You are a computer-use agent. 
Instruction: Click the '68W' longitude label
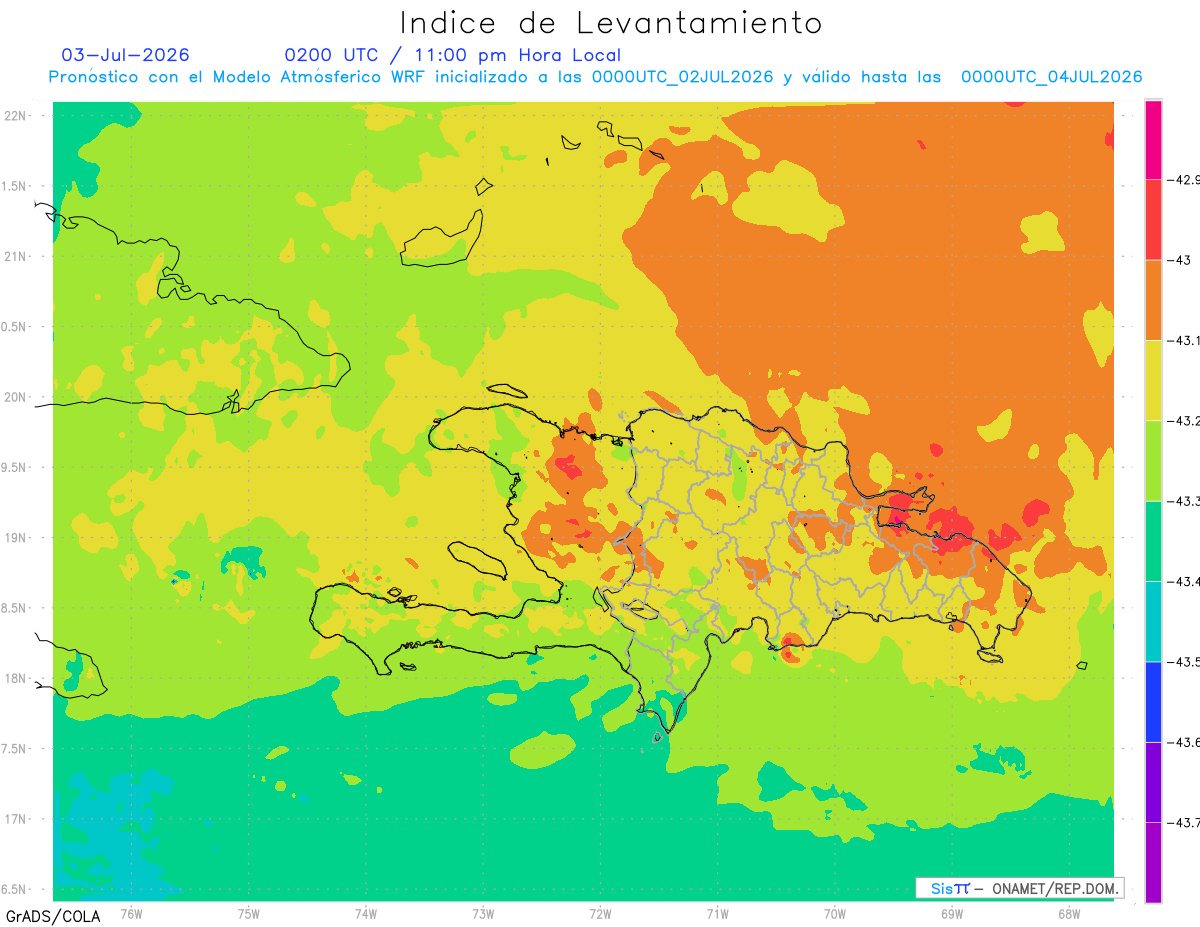click(x=1068, y=913)
